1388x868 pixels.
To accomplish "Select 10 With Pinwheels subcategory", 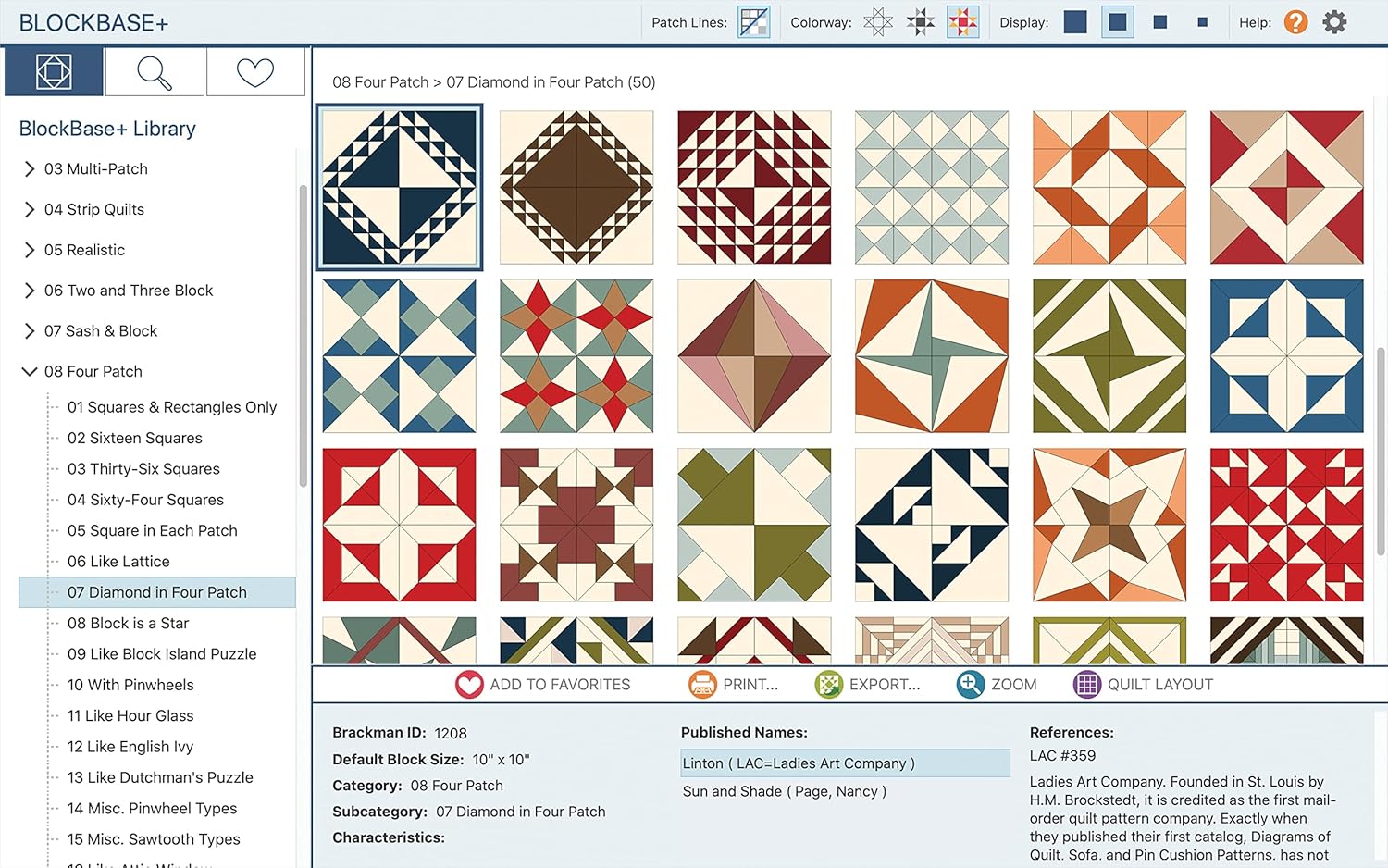I will [130, 685].
